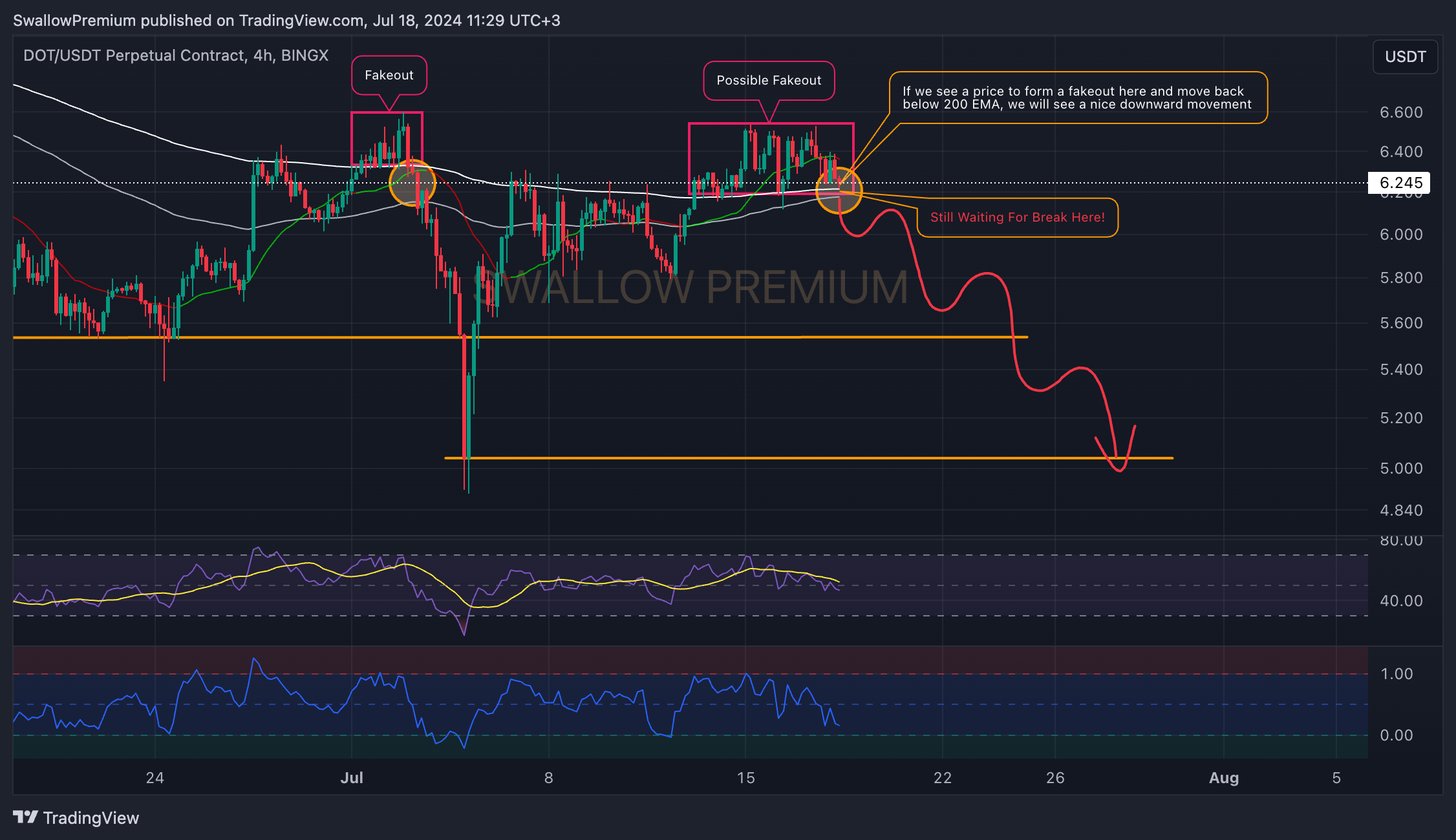Click the TradingView wordmark at bottom left

(x=91, y=818)
